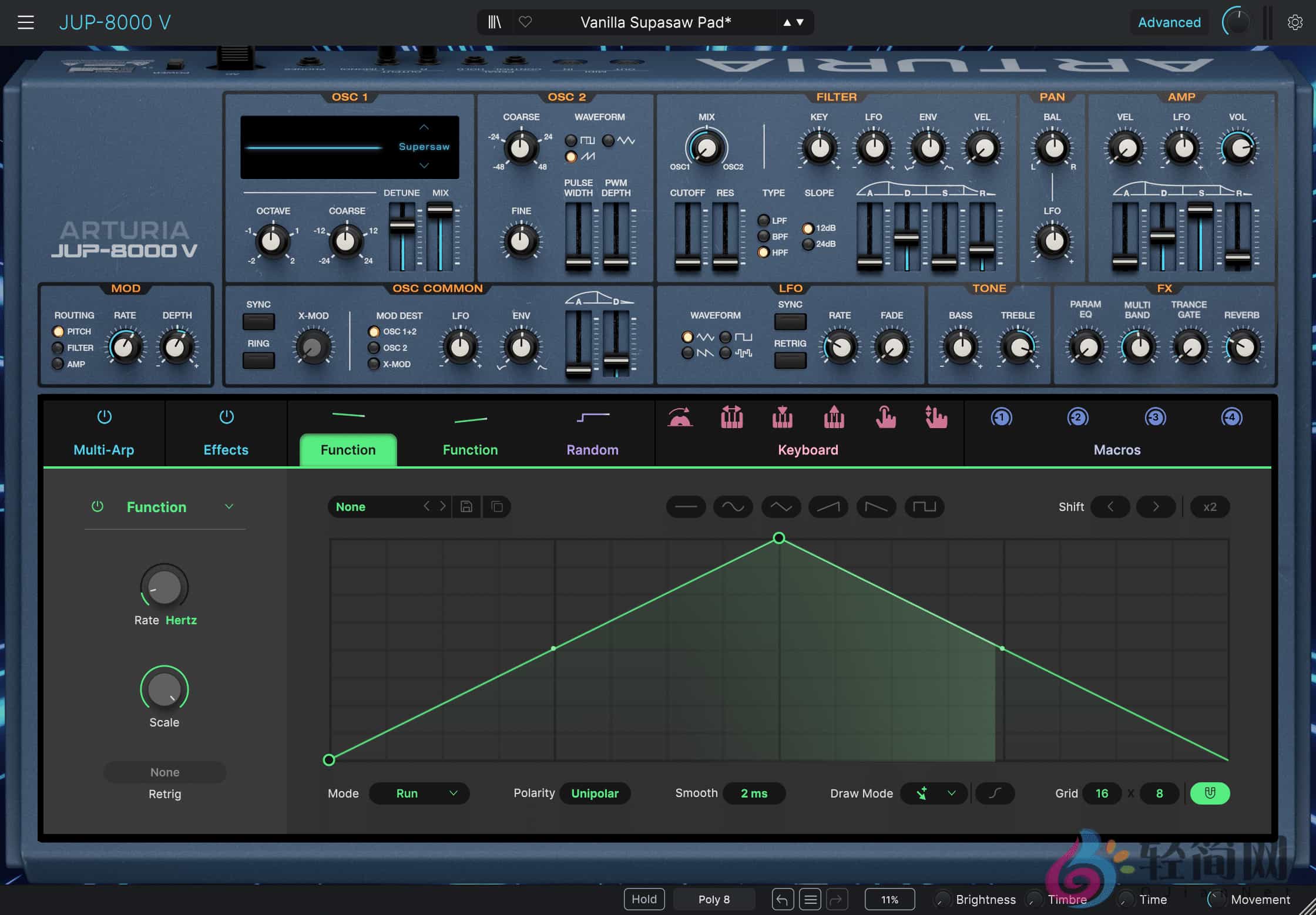Open the Mode dropdown showing Run
Image resolution: width=1316 pixels, height=915 pixels.
[419, 793]
